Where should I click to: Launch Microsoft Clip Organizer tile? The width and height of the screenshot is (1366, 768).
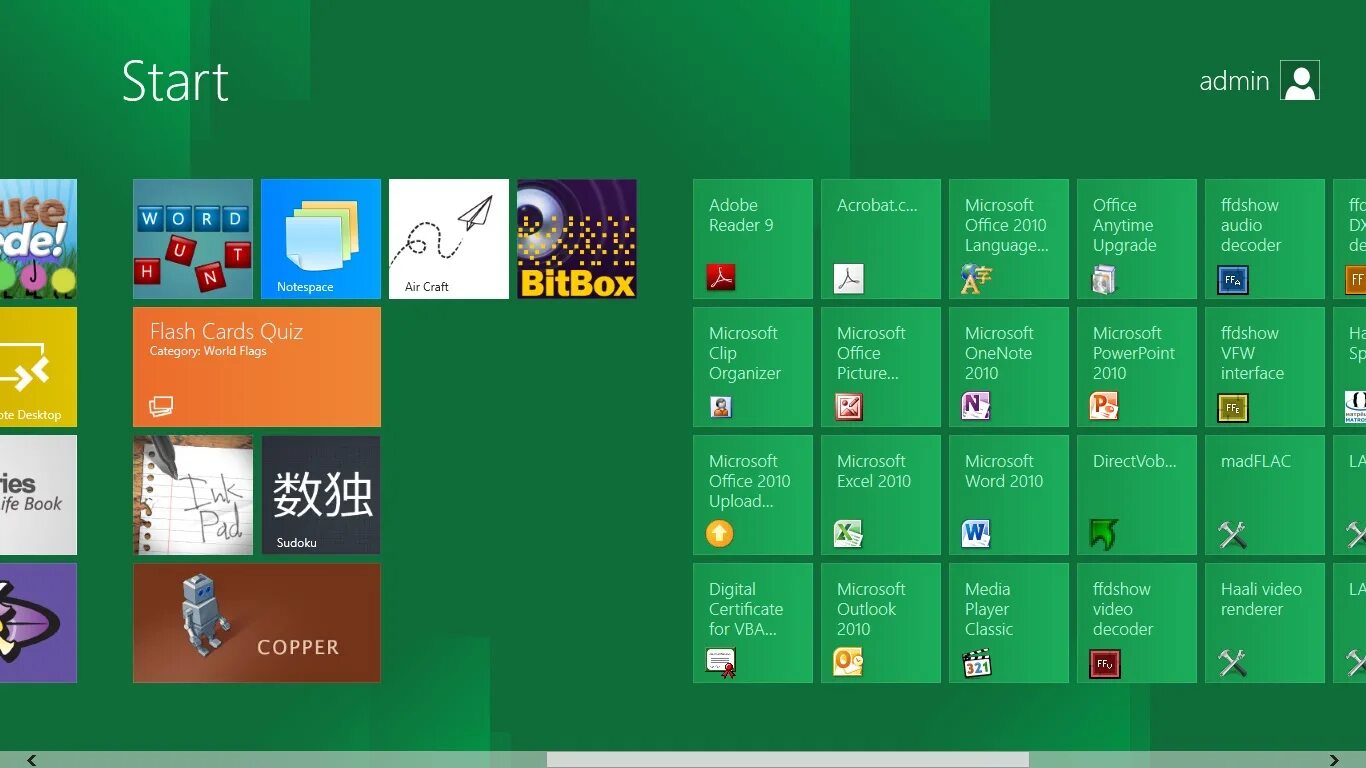coord(753,367)
